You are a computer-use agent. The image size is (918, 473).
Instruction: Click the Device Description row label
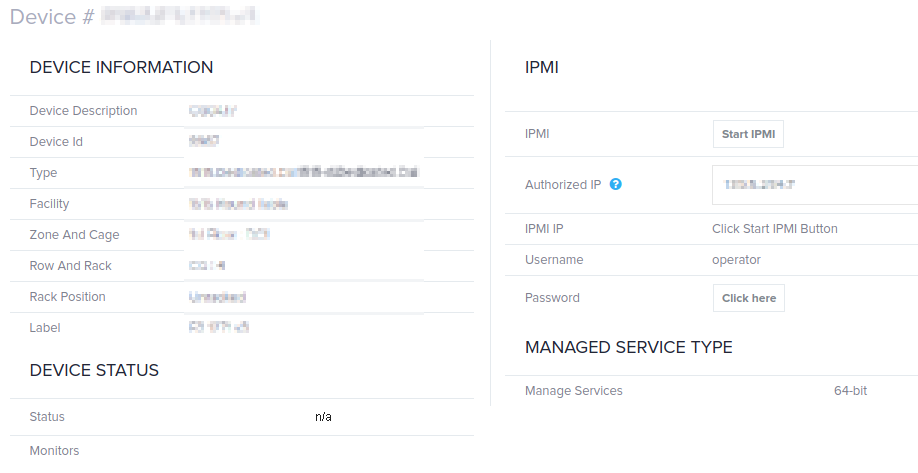[x=83, y=111]
